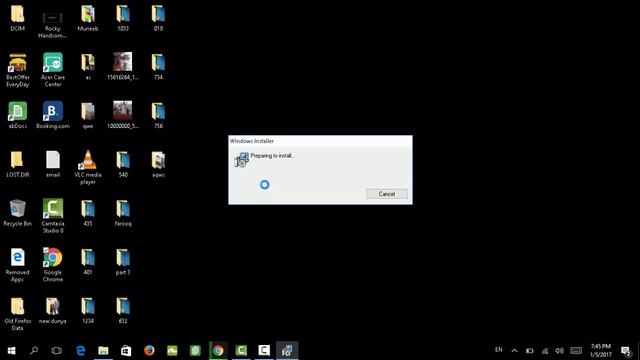
Task: Open volume control in tray
Action: click(560, 351)
